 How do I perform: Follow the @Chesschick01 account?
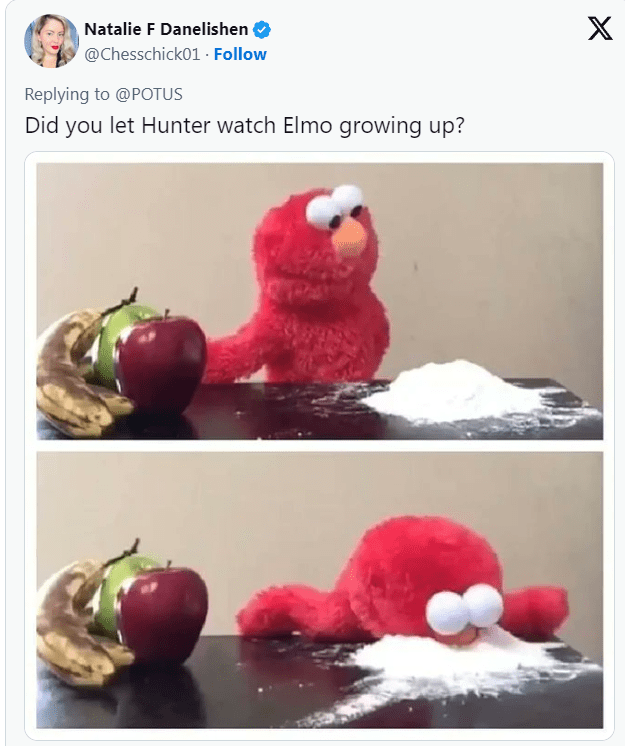point(240,54)
